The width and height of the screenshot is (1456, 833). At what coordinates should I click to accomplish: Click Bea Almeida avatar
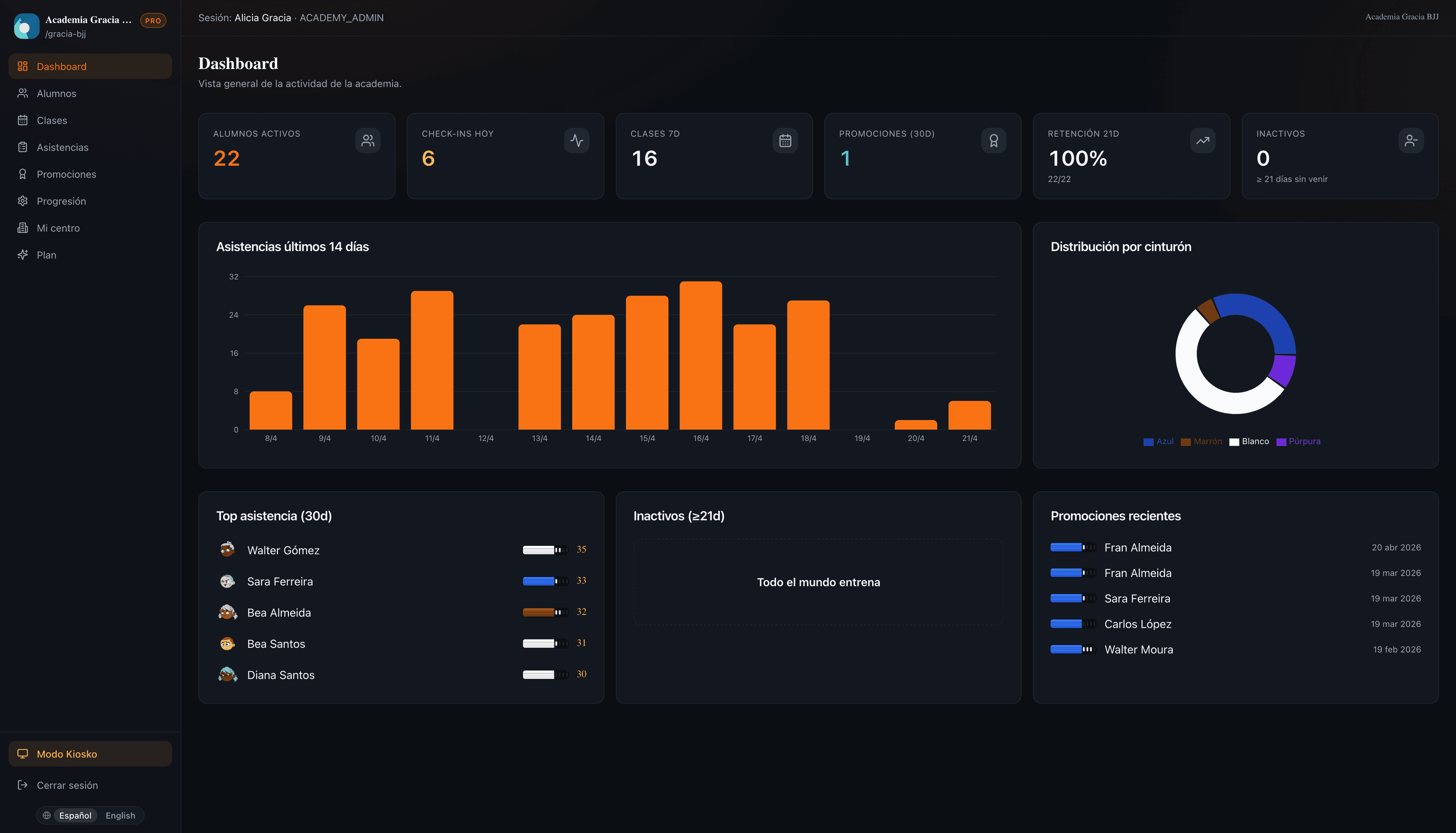(227, 612)
